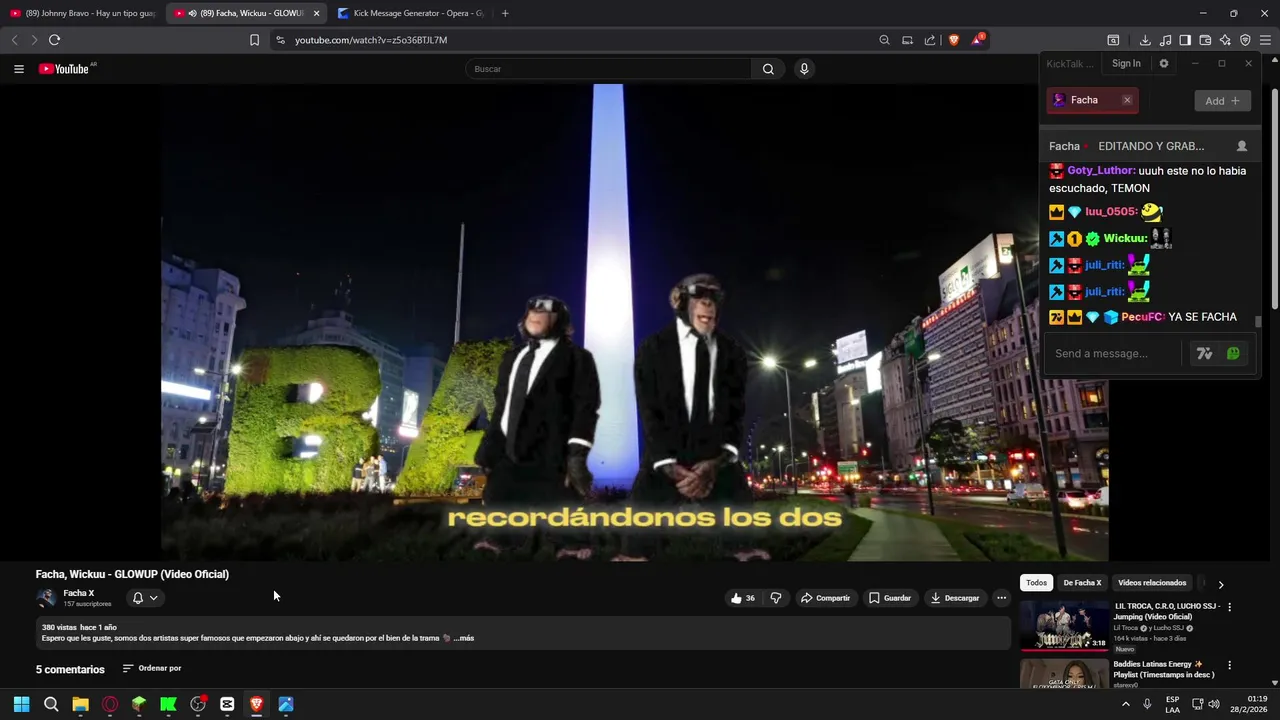Open the Windows Start menu
This screenshot has height=720, width=1280.
21,704
